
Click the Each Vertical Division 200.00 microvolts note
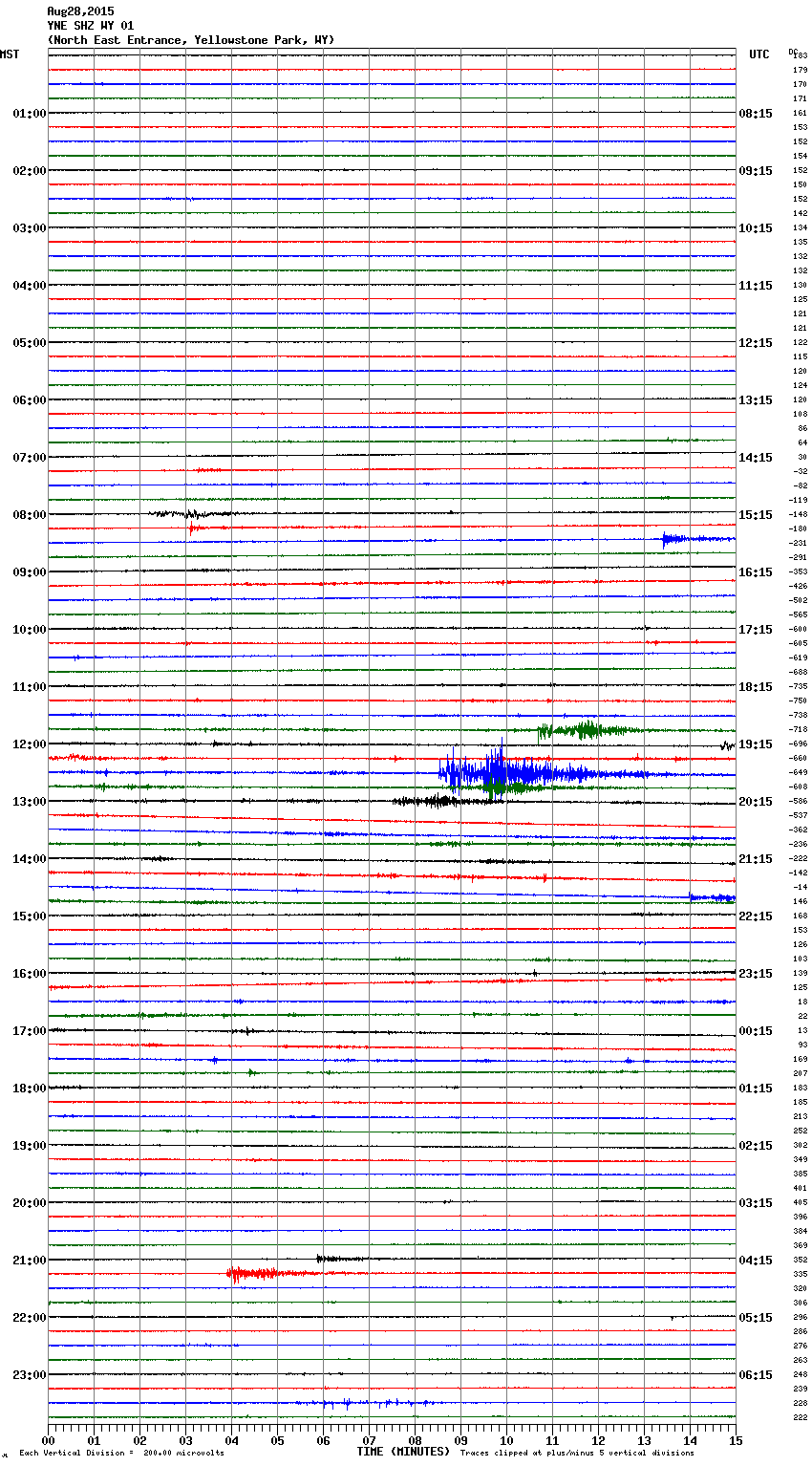[x=121, y=1454]
